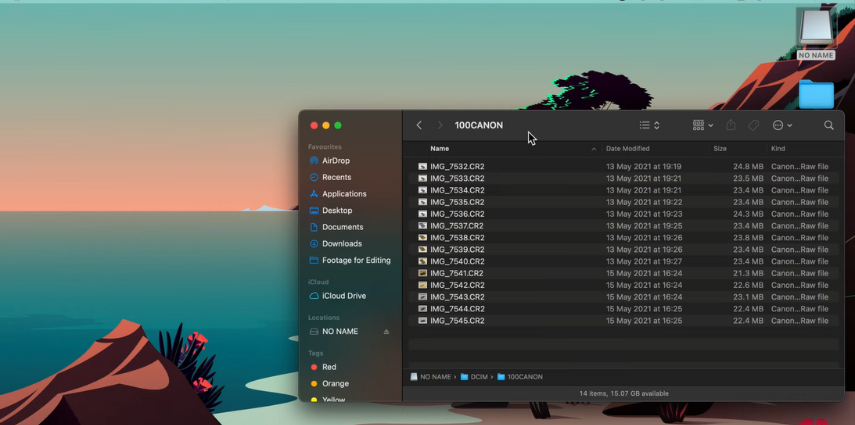Go back with the left chevron
Viewport: 855px width, 425px height.
[419, 125]
